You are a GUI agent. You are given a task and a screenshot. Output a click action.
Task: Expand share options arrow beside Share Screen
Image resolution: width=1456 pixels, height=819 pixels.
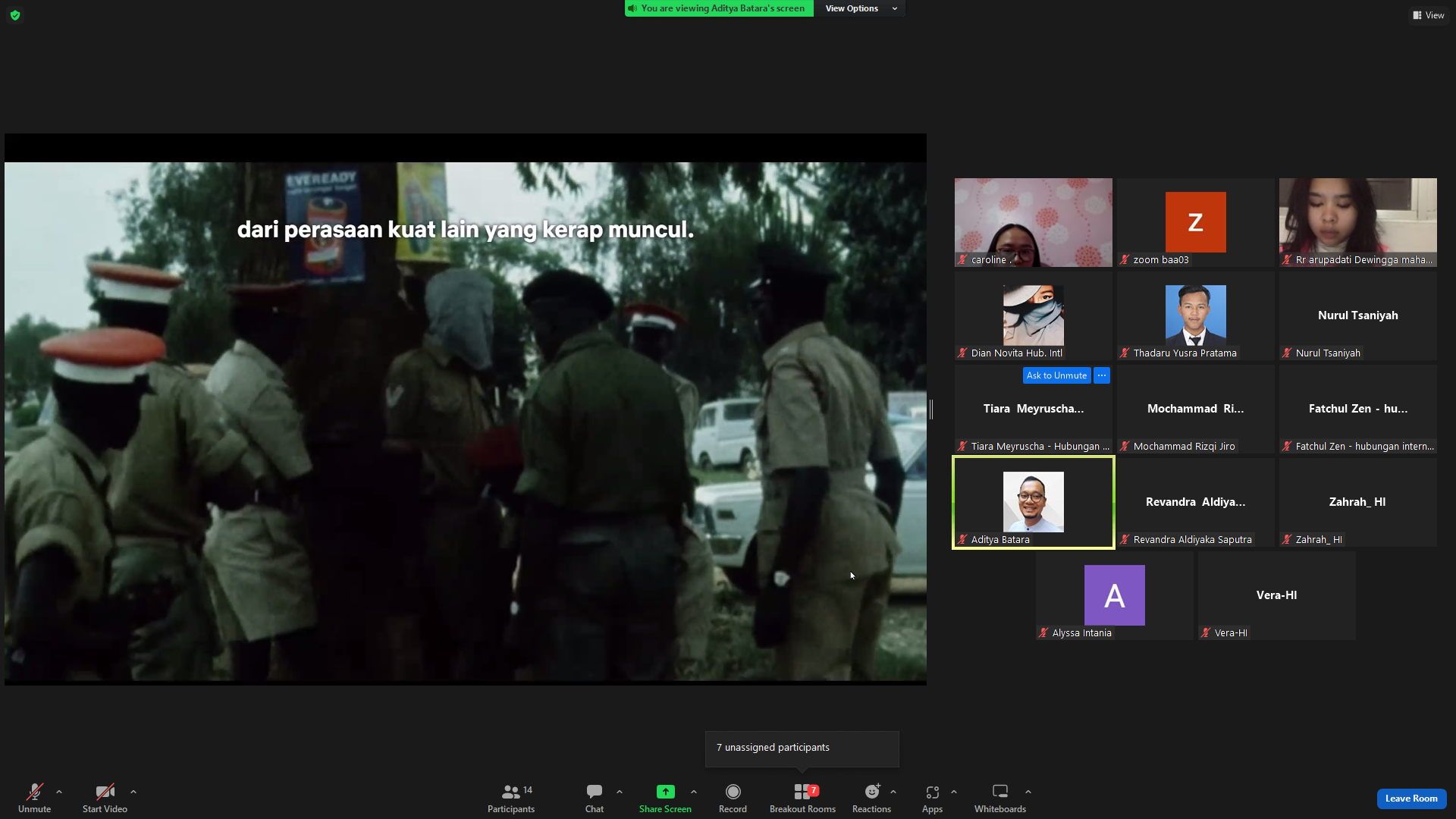pyautogui.click(x=694, y=792)
